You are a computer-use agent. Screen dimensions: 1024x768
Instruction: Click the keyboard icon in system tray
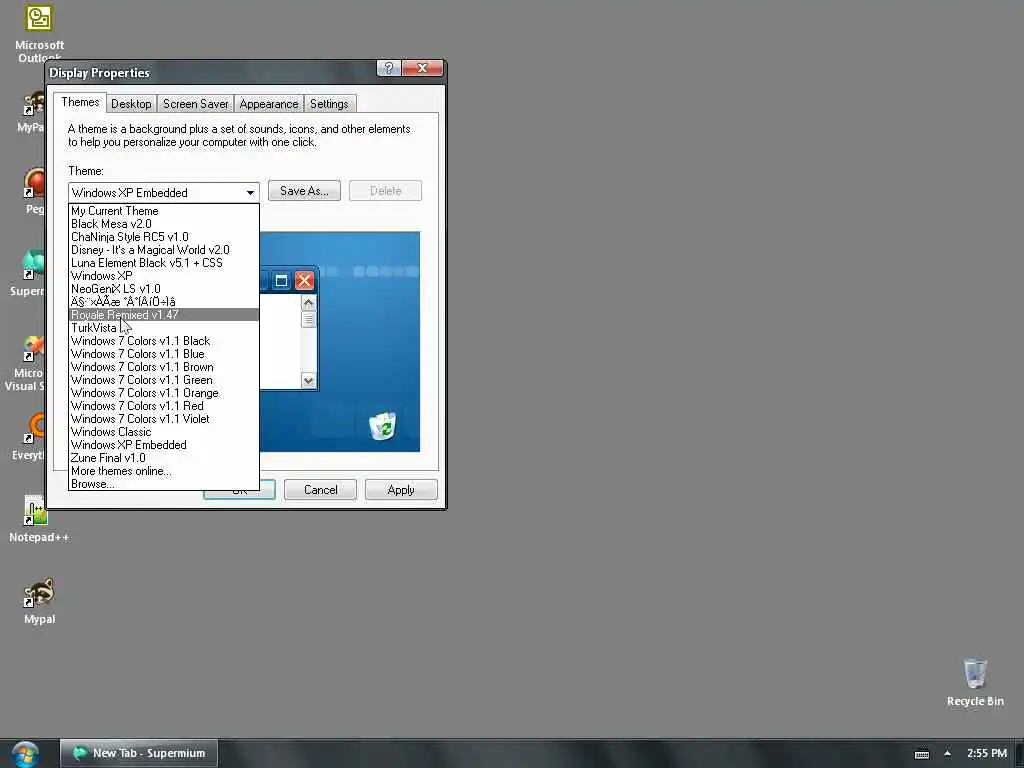pyautogui.click(x=921, y=754)
